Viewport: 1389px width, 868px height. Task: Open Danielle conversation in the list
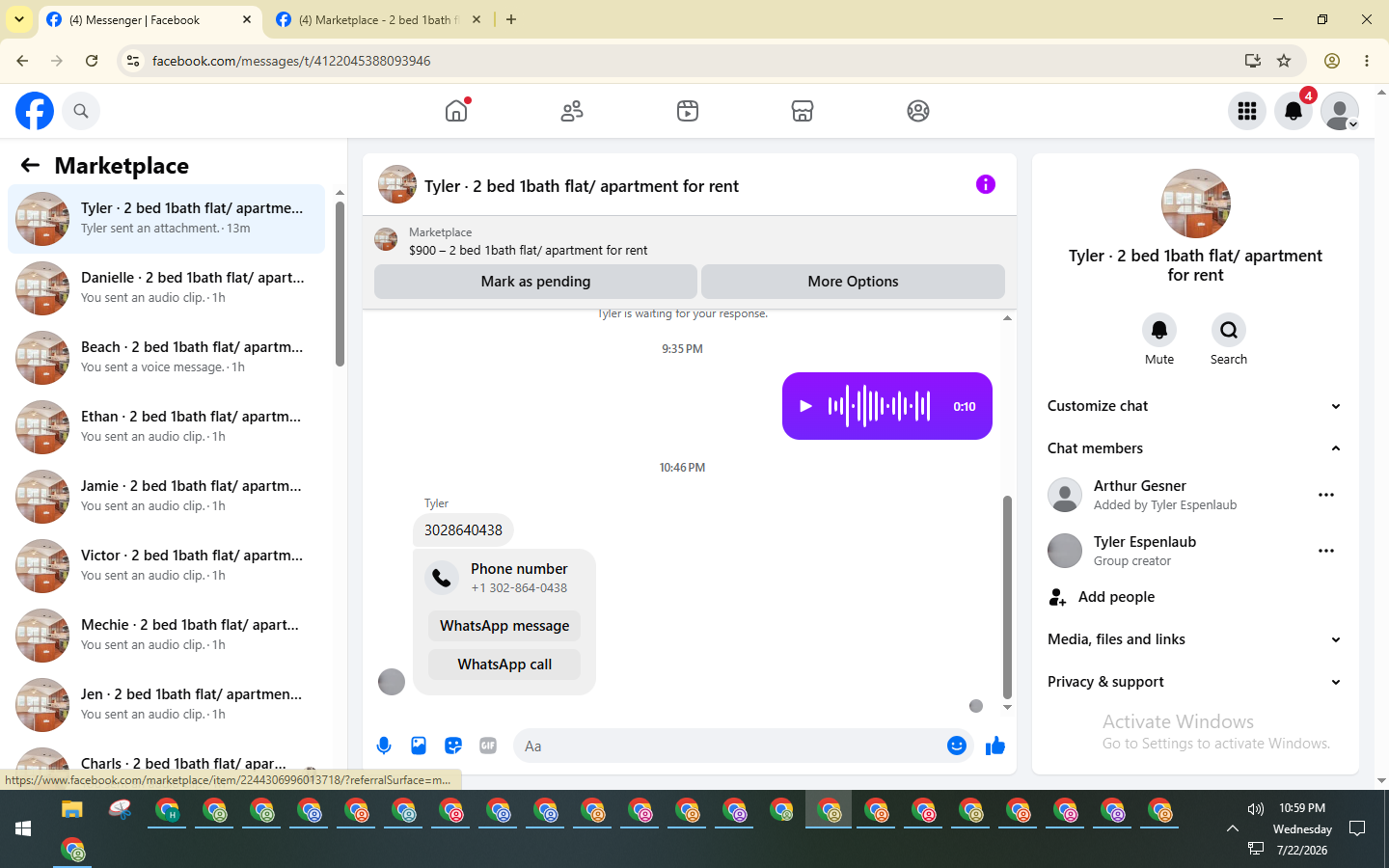[166, 288]
